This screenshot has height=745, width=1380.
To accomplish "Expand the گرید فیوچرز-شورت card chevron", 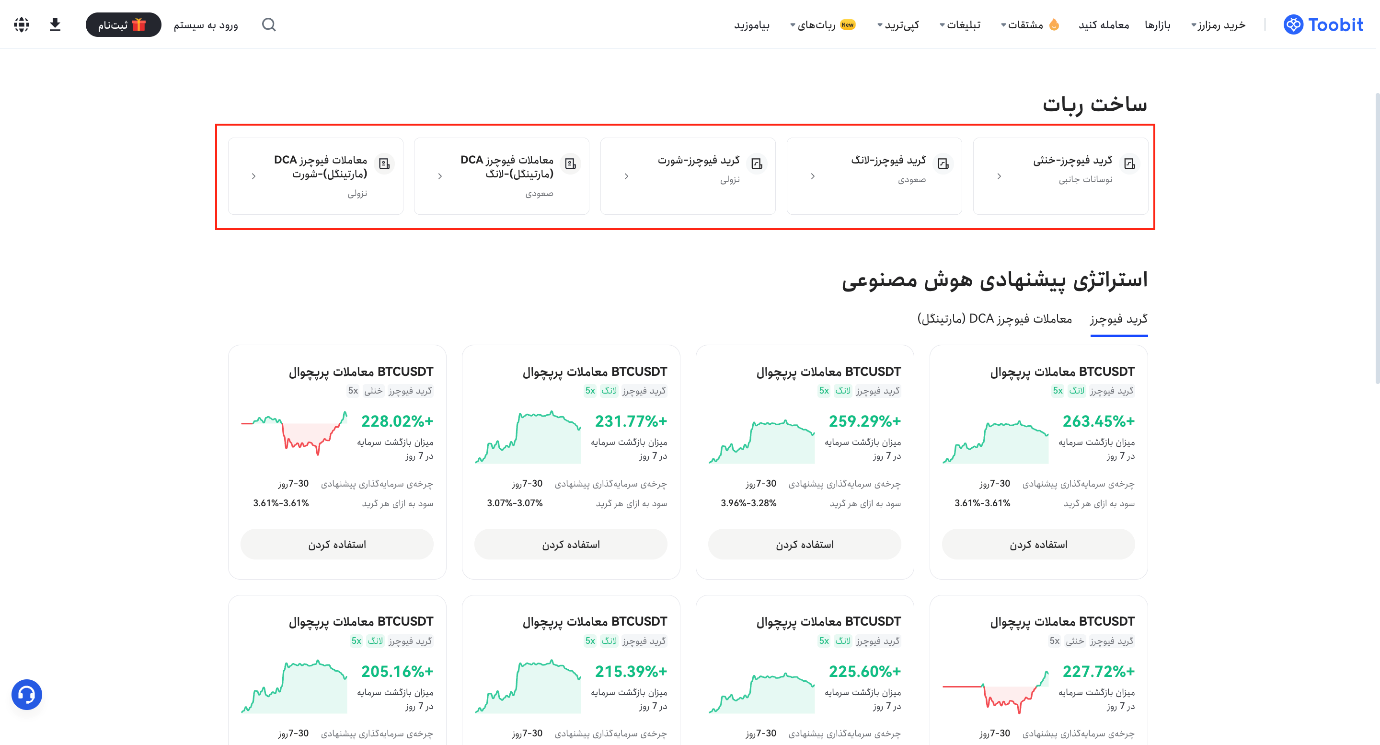I will (626, 176).
